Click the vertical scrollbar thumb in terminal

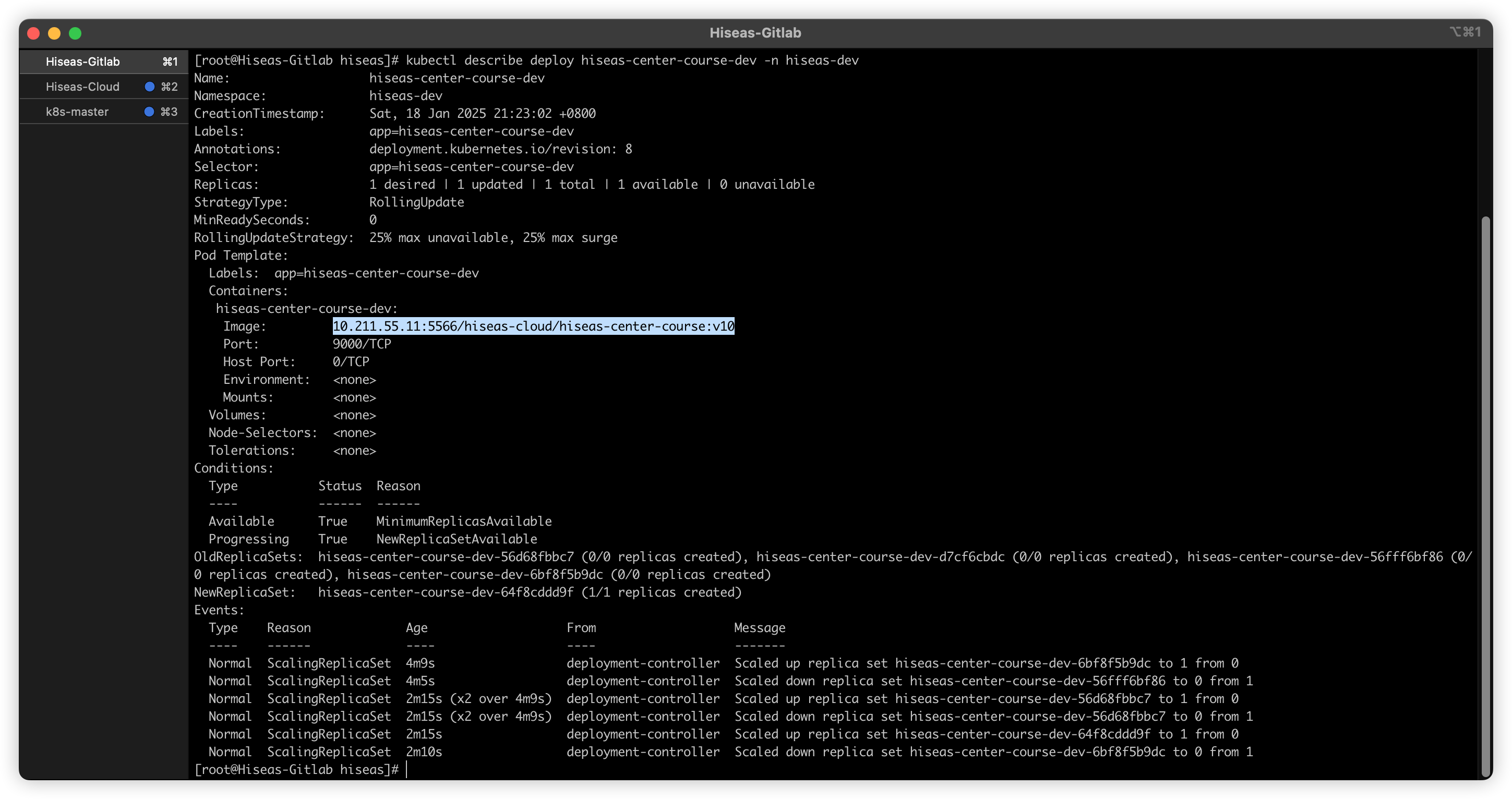pyautogui.click(x=1485, y=497)
